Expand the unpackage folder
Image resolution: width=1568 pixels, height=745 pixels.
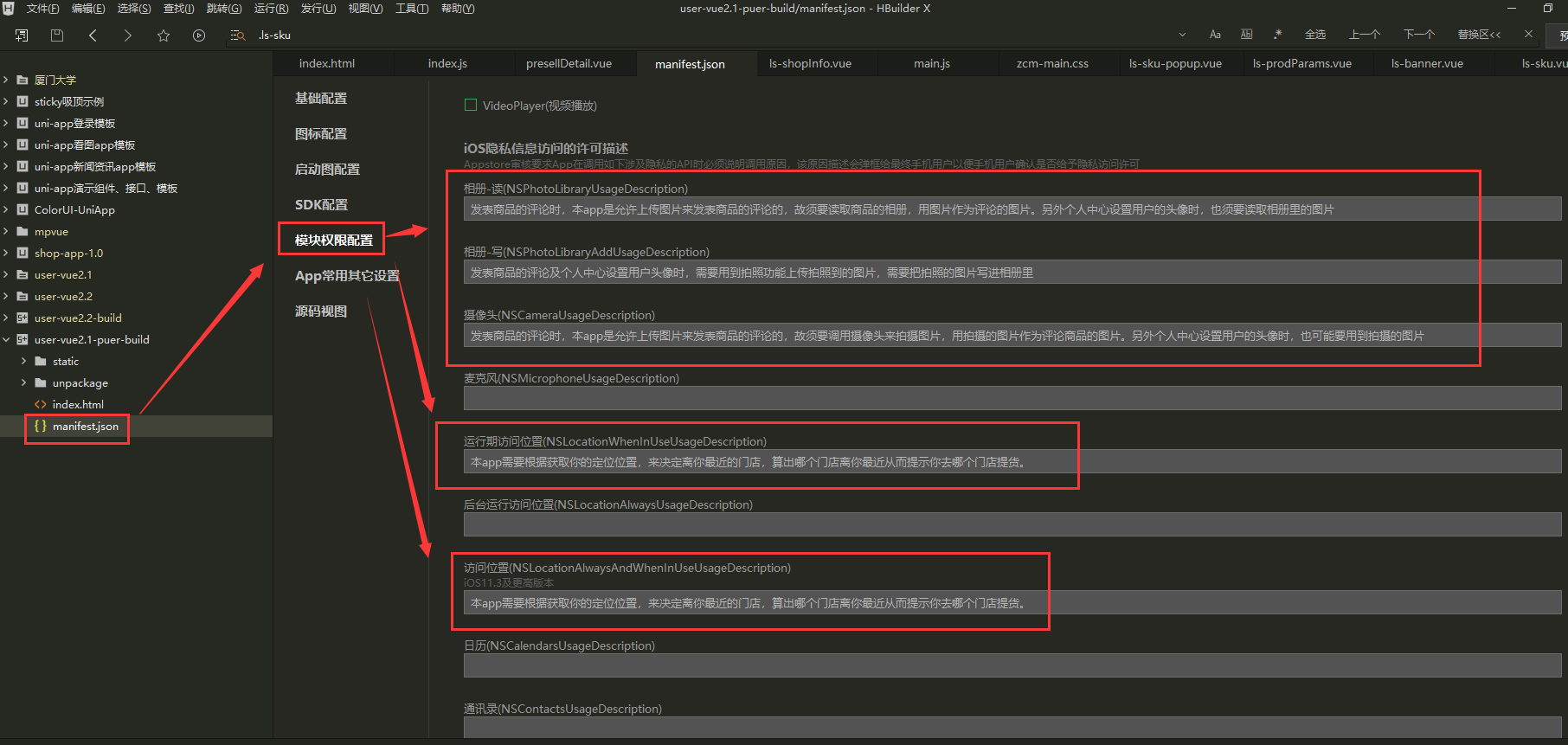point(23,382)
